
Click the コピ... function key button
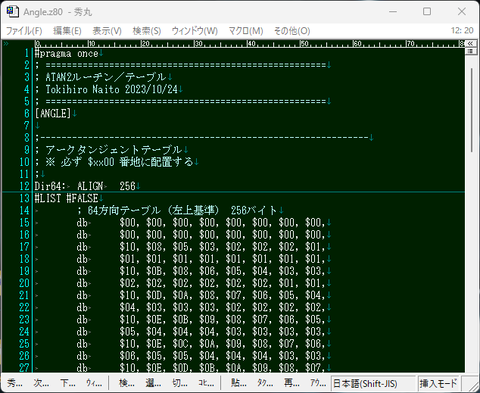tap(206, 383)
